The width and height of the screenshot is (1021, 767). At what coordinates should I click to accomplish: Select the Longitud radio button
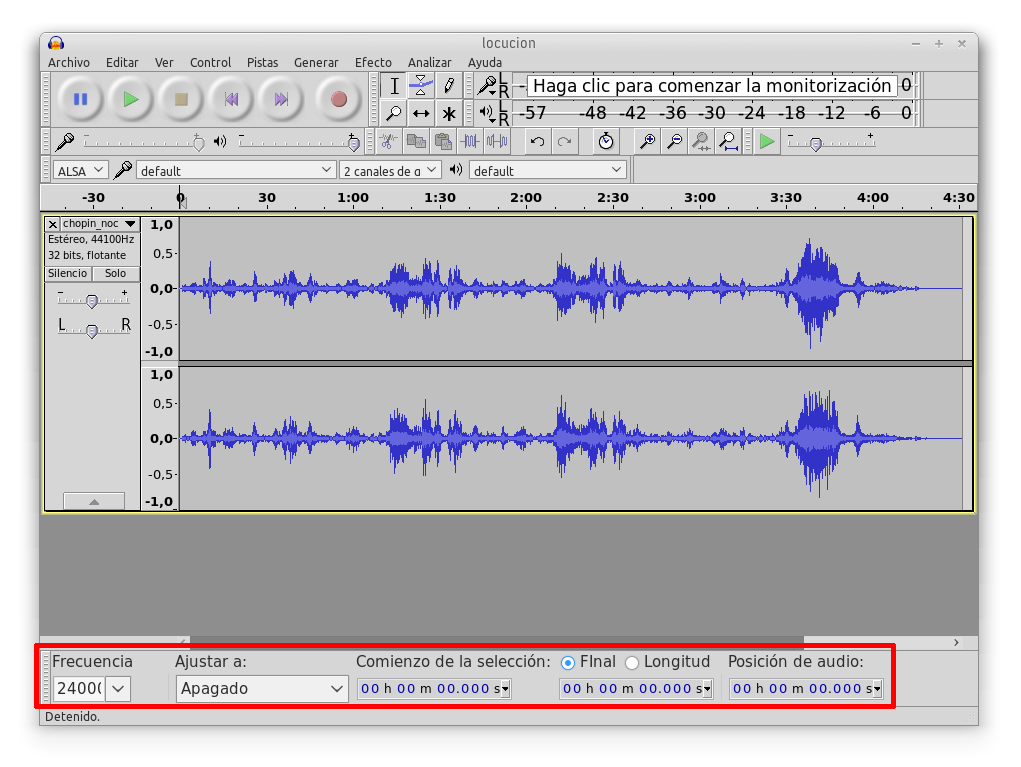pos(632,663)
